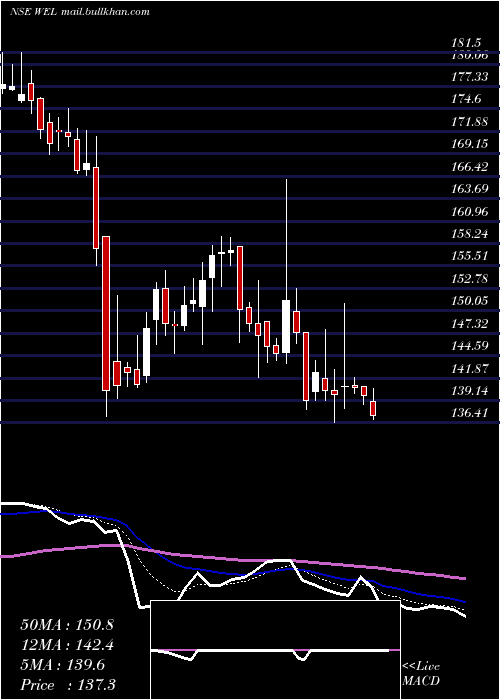Viewport: 500px width, 700px height.
Task: Click the <<Live MACD label
Action: point(421,674)
